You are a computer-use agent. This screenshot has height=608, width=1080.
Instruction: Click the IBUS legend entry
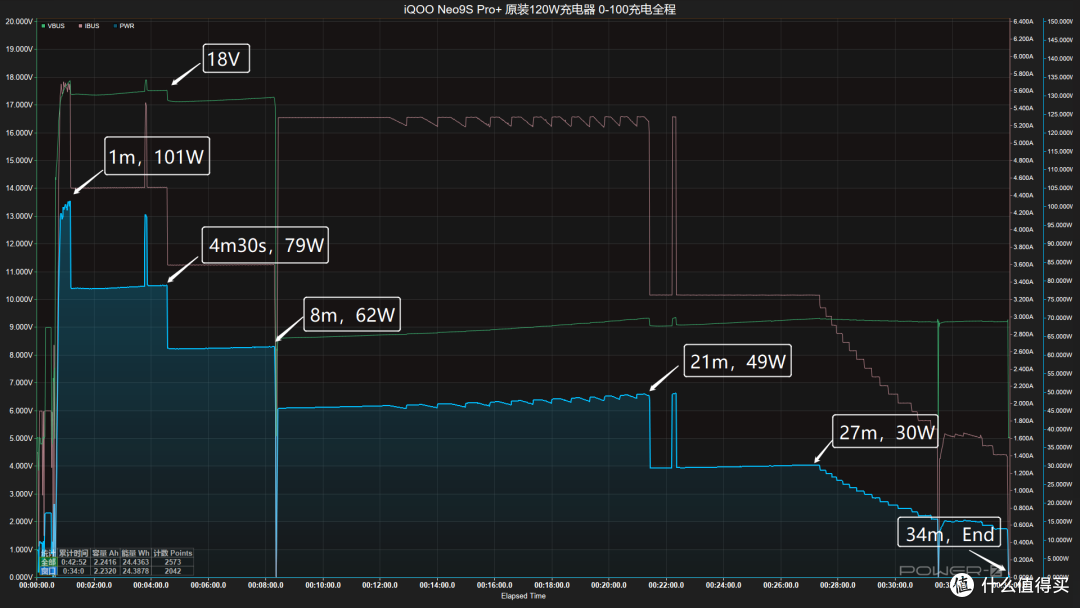coord(89,26)
